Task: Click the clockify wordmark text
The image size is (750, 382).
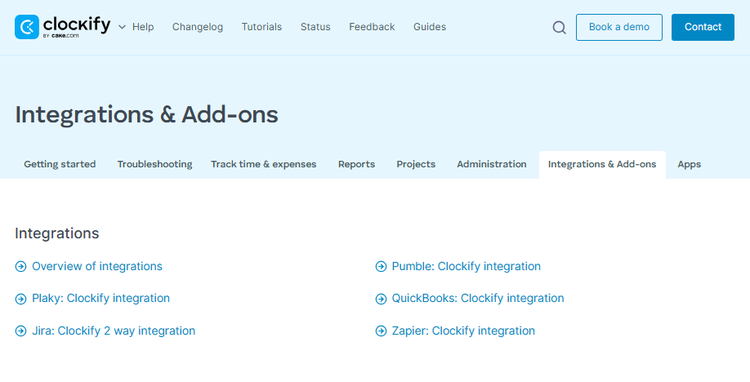Action: coord(77,24)
